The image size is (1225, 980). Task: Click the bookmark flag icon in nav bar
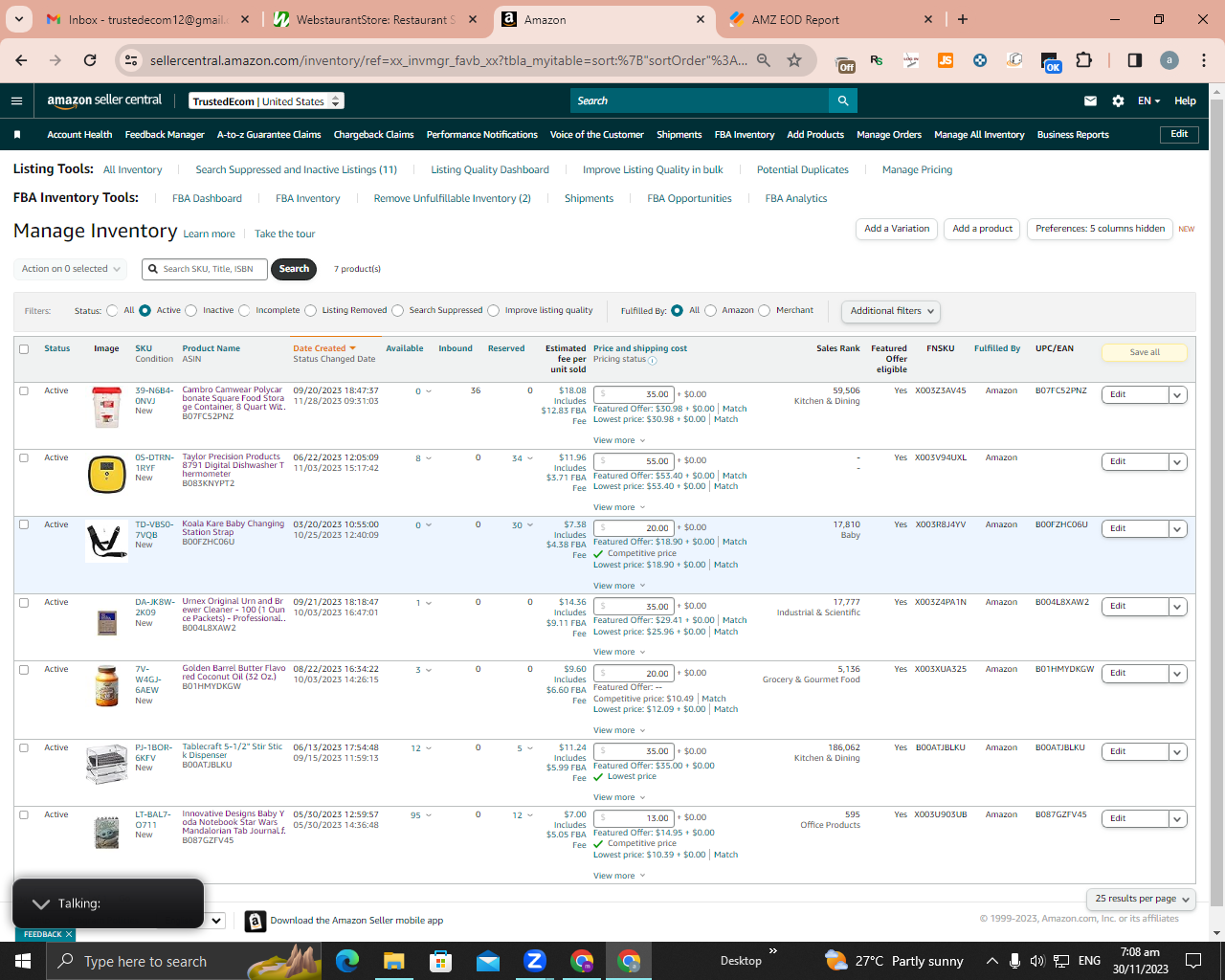[x=17, y=135]
